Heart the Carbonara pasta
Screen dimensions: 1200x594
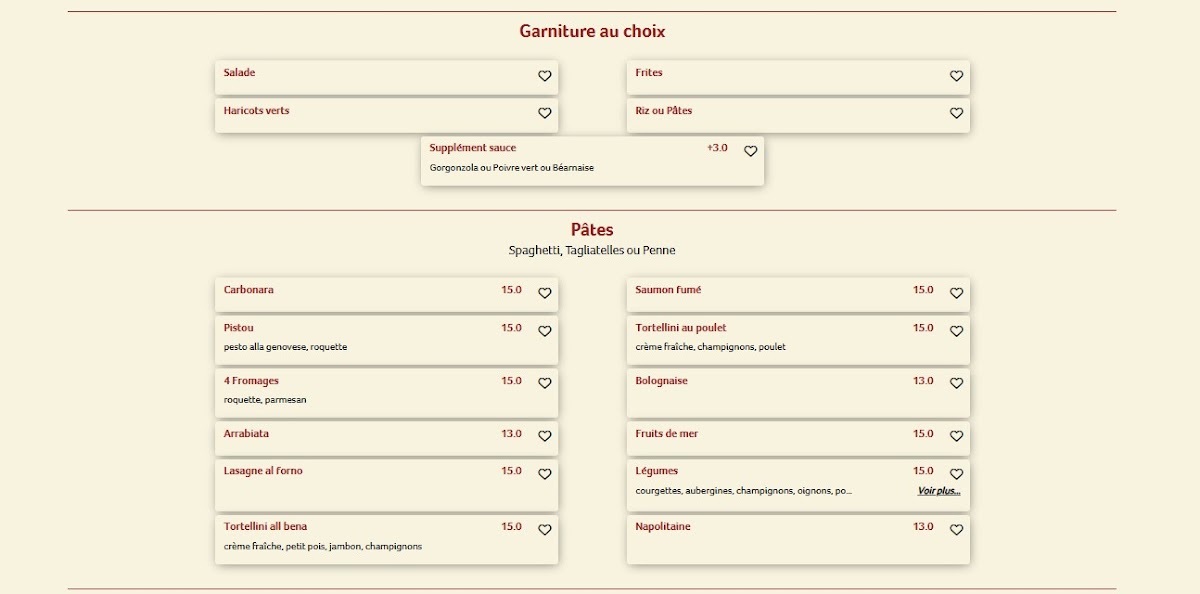point(544,293)
